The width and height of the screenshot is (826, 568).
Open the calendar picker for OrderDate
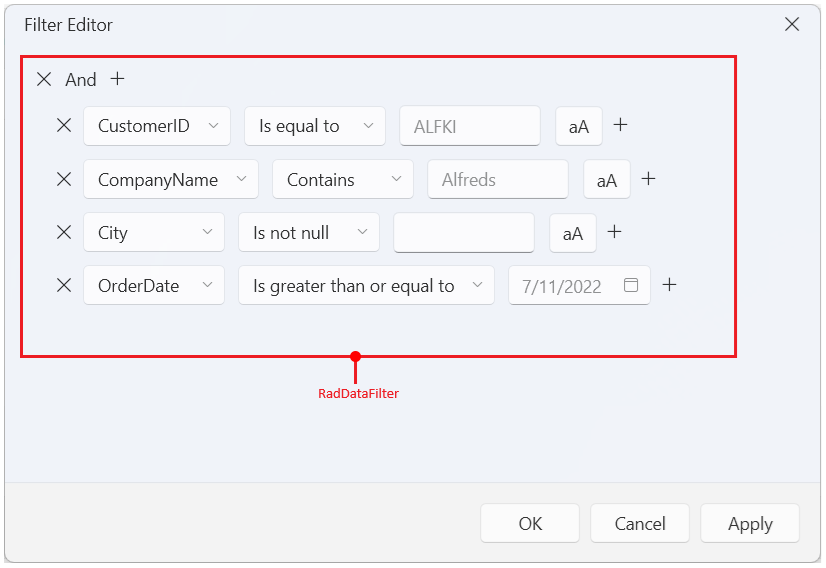click(x=631, y=285)
